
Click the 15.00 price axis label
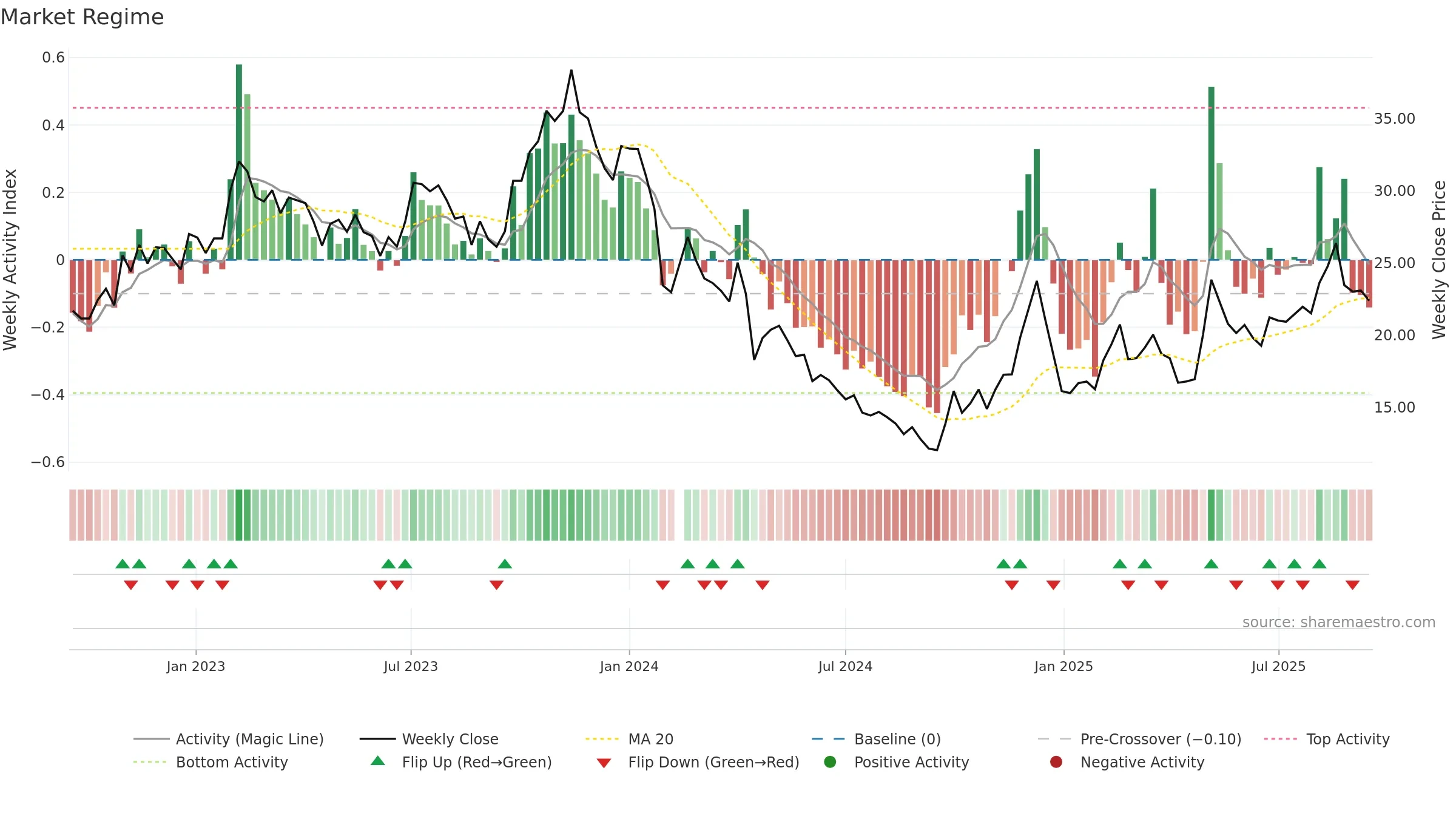click(x=1394, y=407)
